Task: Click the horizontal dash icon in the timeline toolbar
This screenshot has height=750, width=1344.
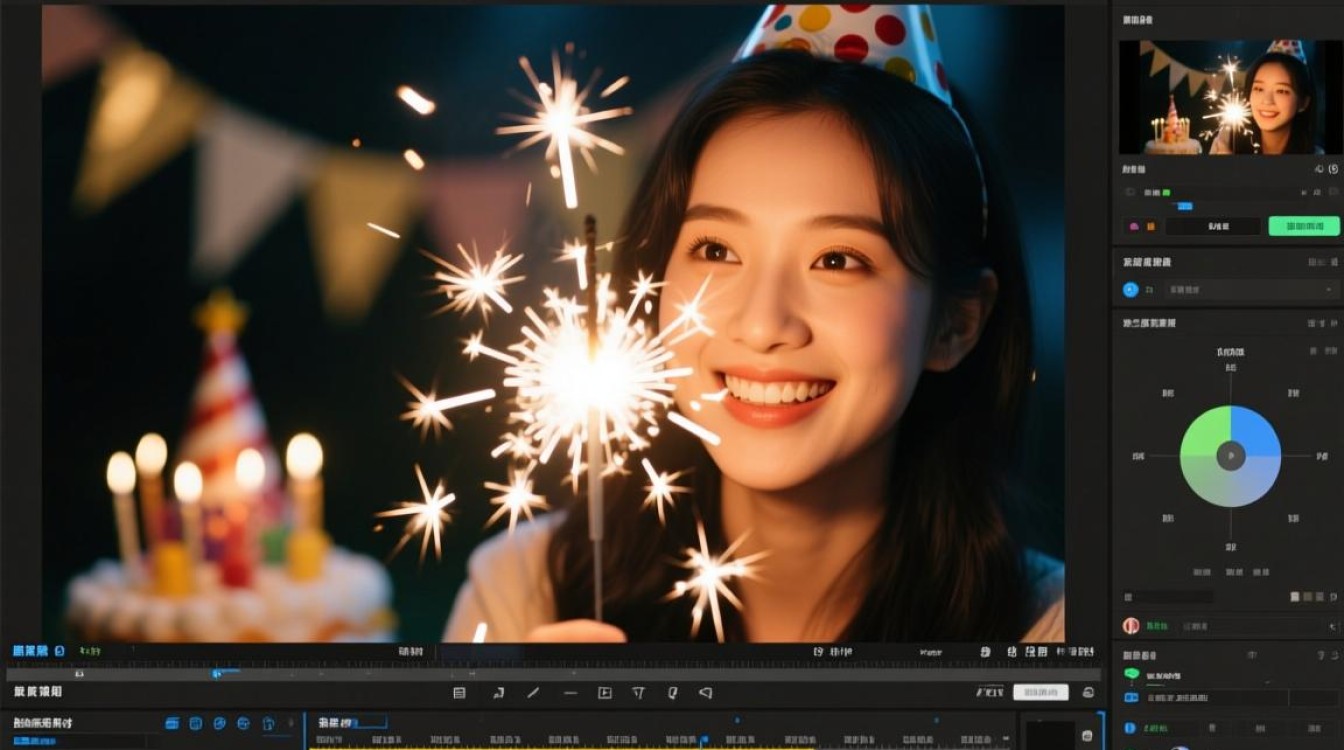Action: 570,693
